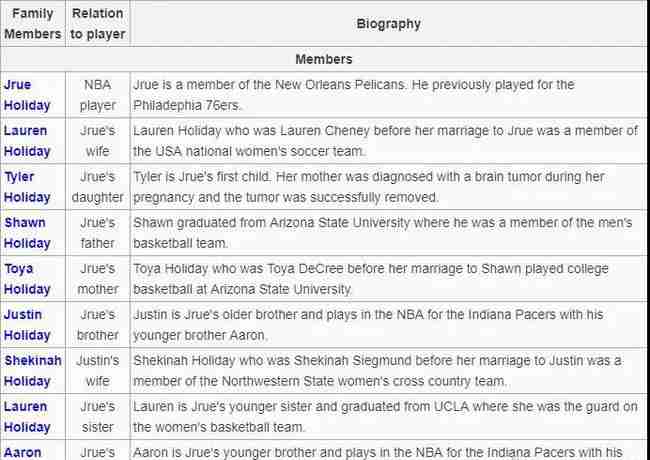Click the Relation to player column header
This screenshot has height=460, width=650.
point(98,24)
